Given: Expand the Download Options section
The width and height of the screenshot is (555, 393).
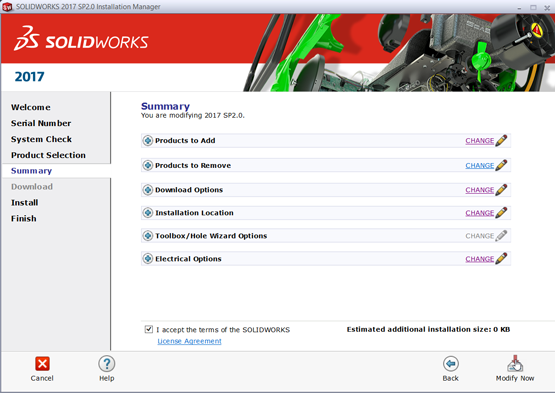Looking at the screenshot, I should tap(148, 190).
